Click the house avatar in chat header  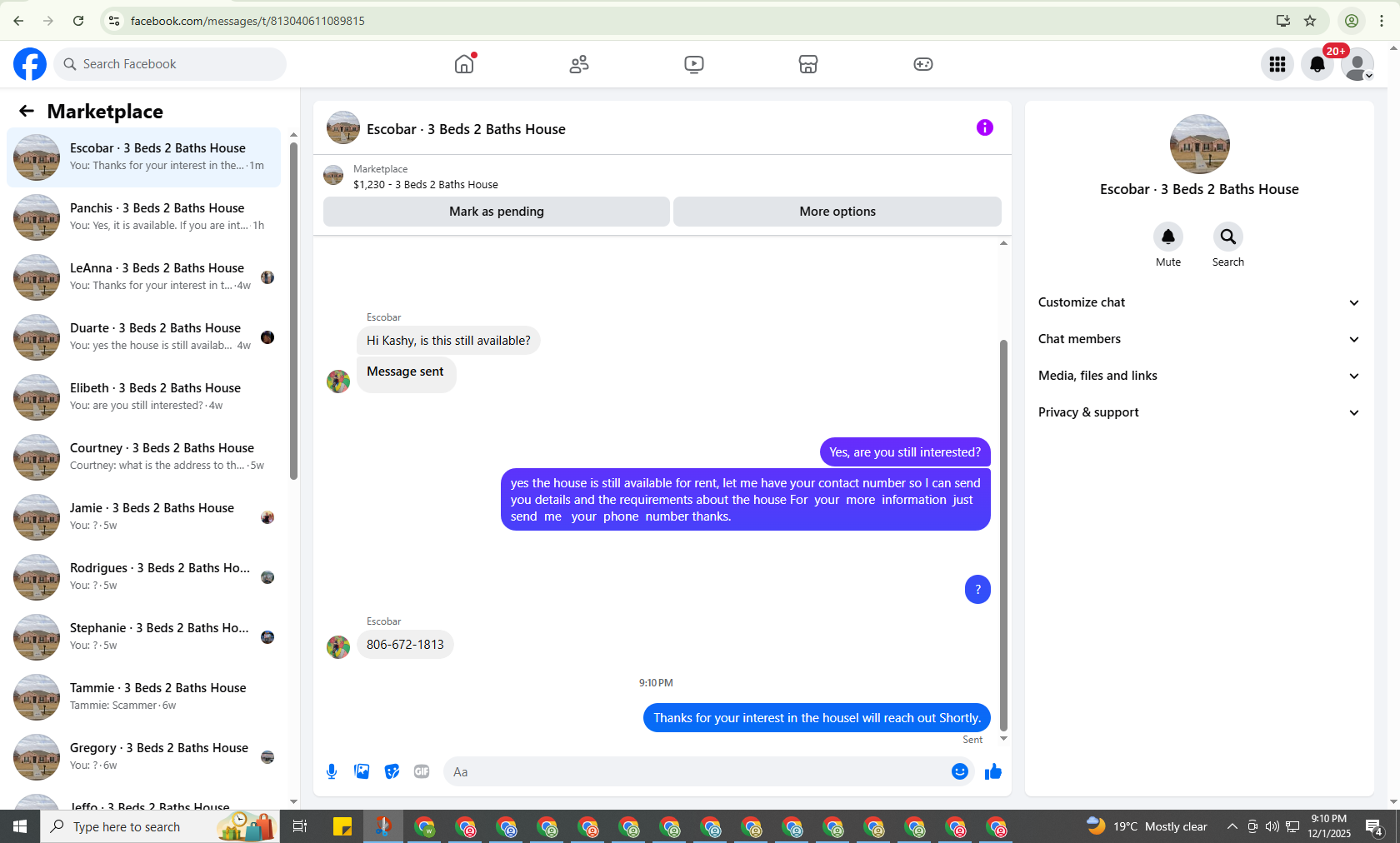click(x=343, y=128)
